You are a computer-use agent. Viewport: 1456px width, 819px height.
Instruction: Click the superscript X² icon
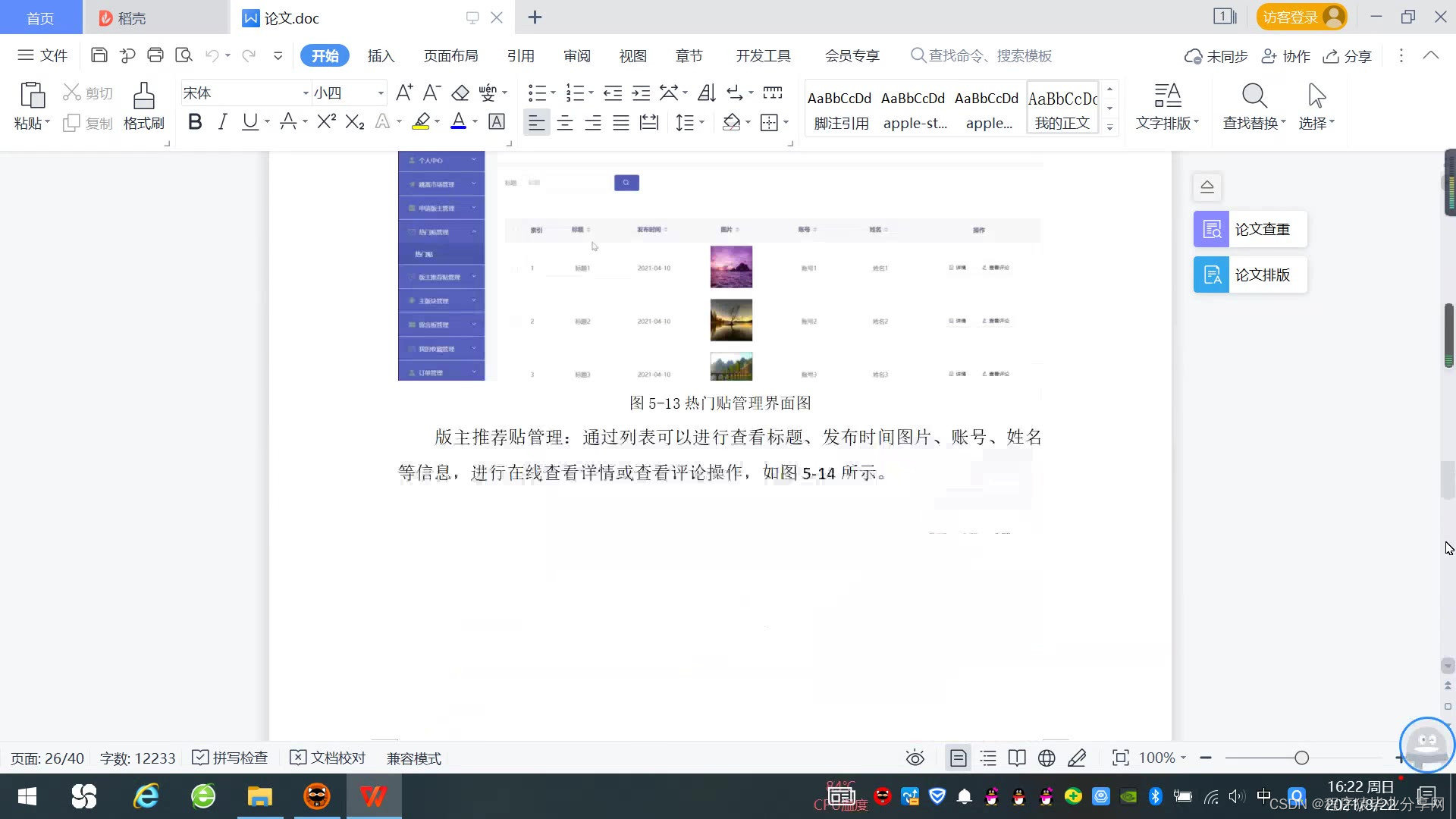(326, 122)
